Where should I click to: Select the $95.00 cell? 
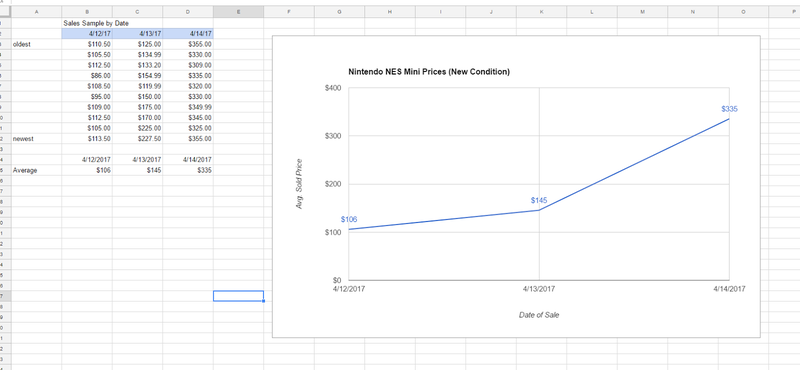click(87, 96)
